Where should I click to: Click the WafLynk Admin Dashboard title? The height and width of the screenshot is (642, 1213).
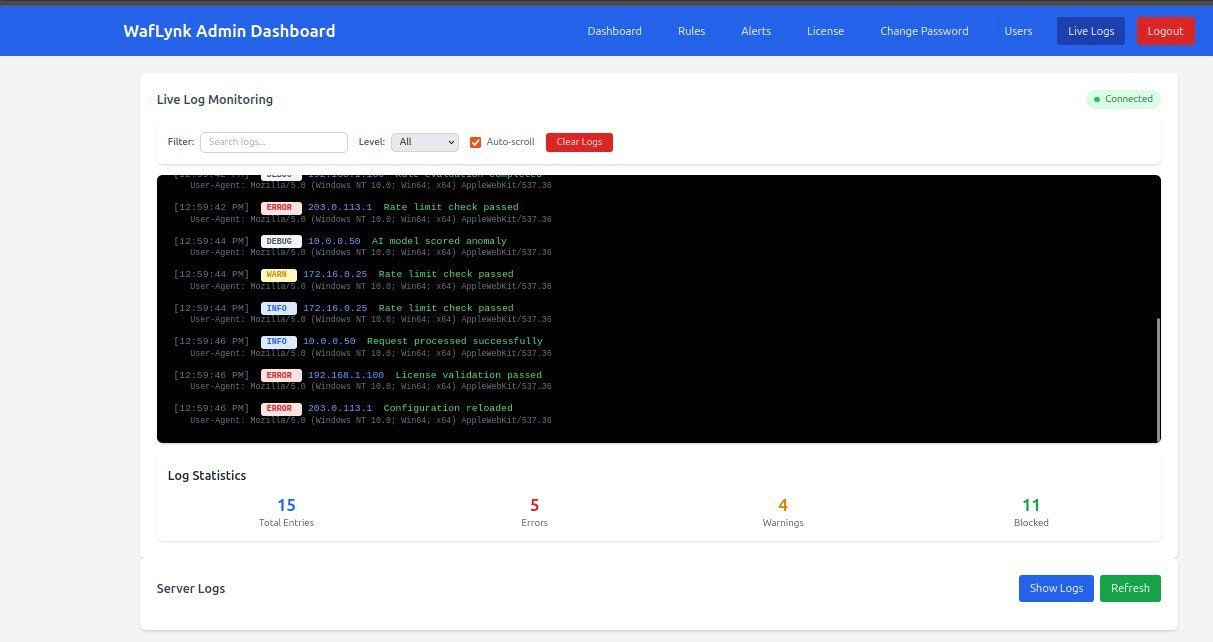[229, 31]
